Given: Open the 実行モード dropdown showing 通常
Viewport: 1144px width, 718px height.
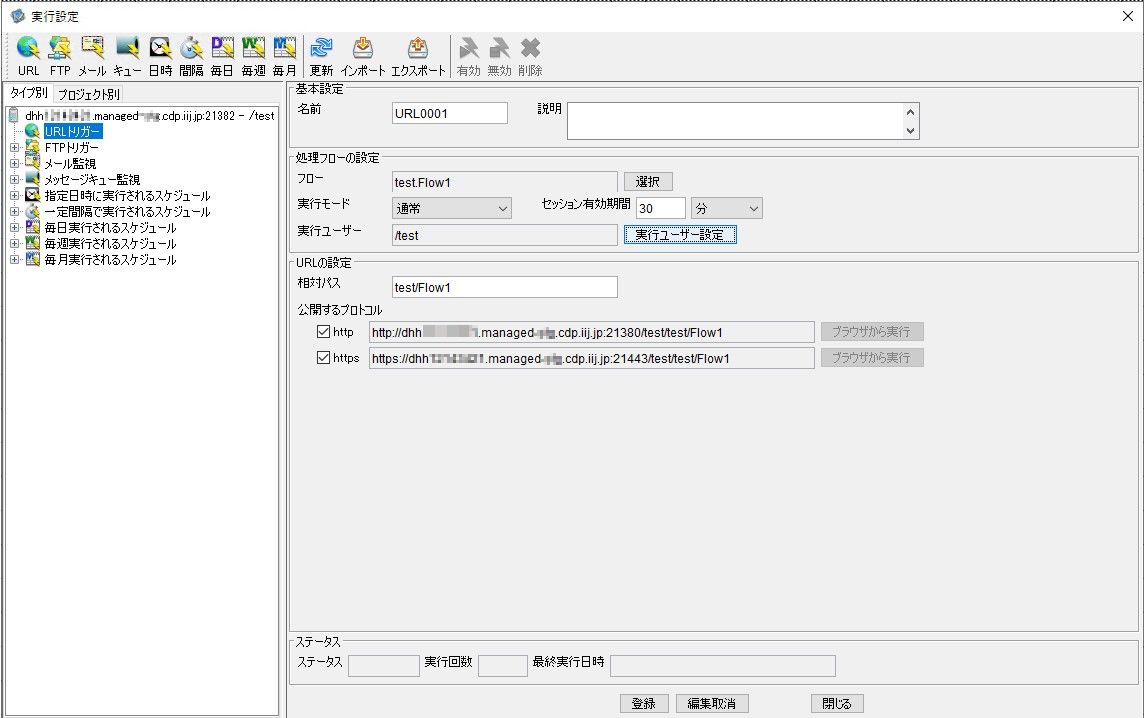Looking at the screenshot, I should click(x=452, y=208).
